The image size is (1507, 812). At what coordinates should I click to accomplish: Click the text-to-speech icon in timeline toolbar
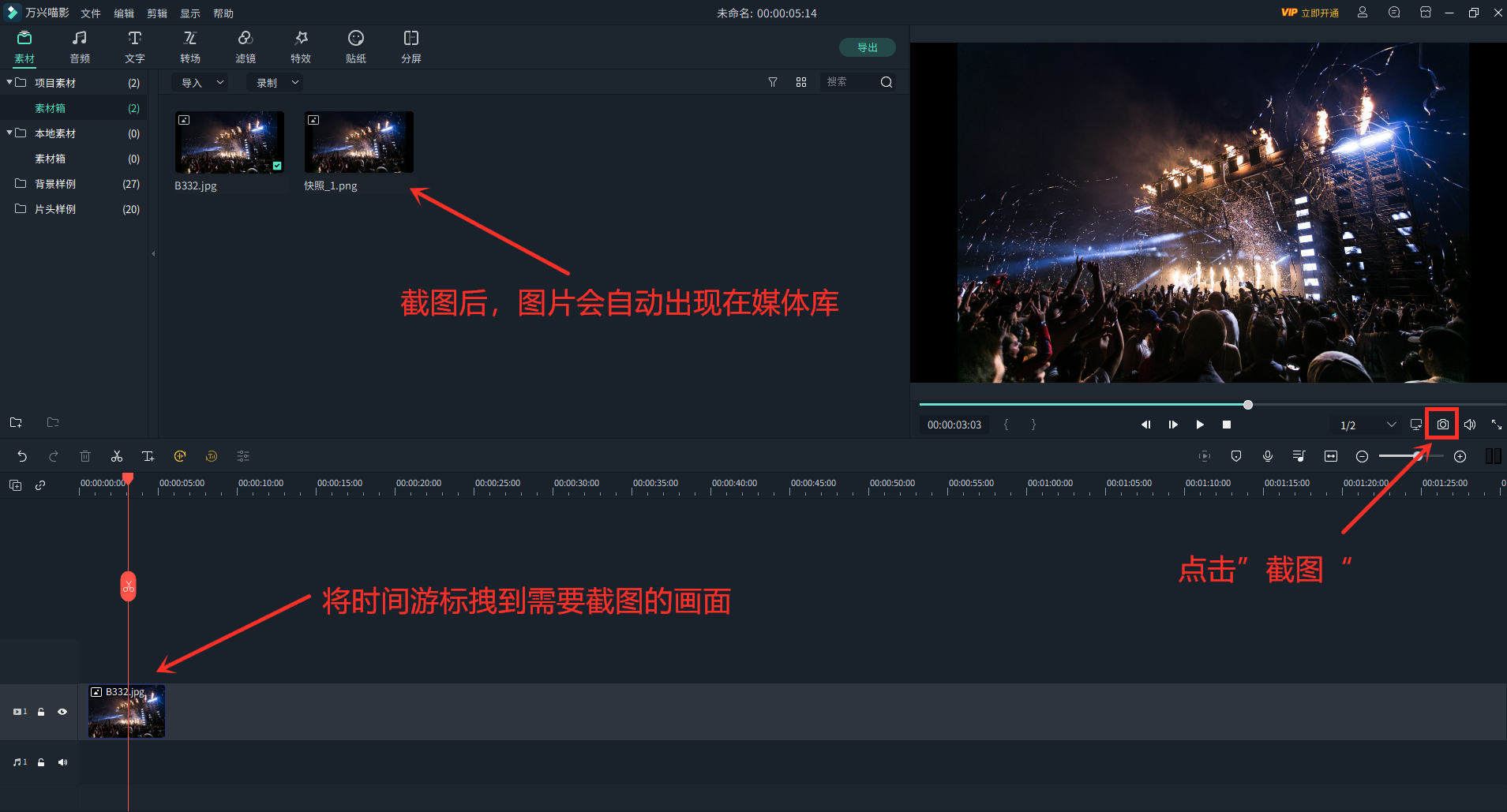(x=212, y=456)
